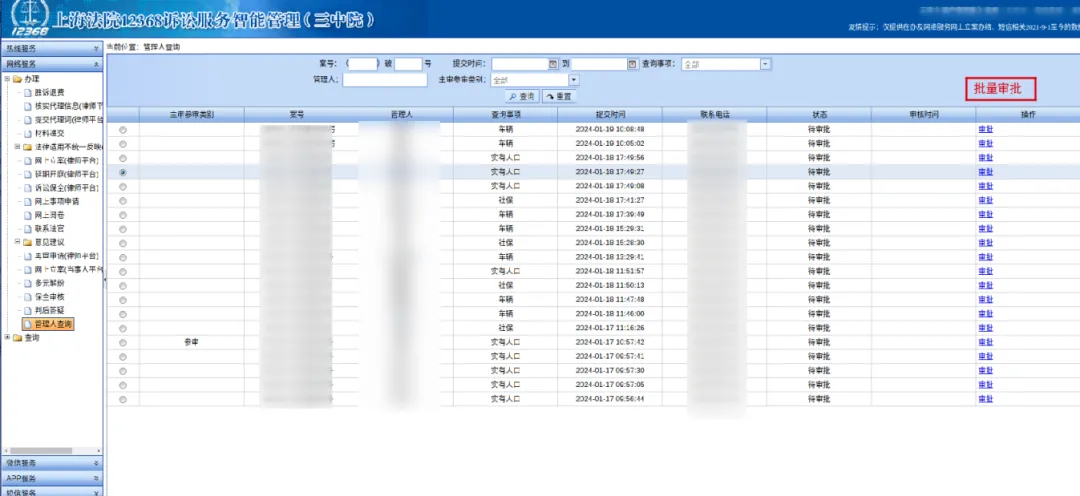Collapse the 办理 folder
The height and width of the screenshot is (496, 1080).
7,79
